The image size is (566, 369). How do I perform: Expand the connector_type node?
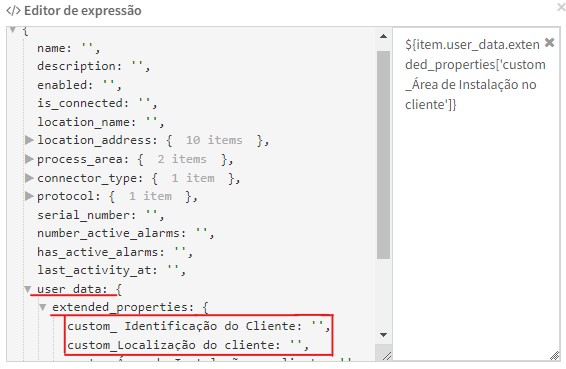(29, 178)
